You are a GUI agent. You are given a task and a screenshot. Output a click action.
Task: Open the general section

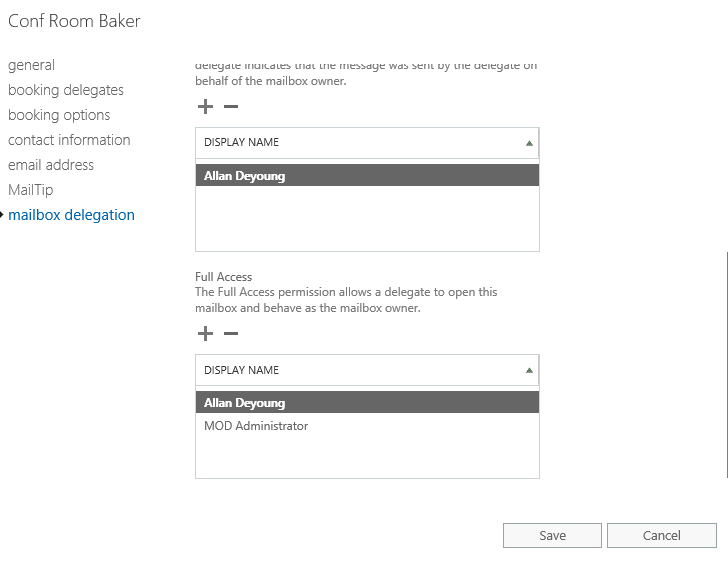[31, 65]
